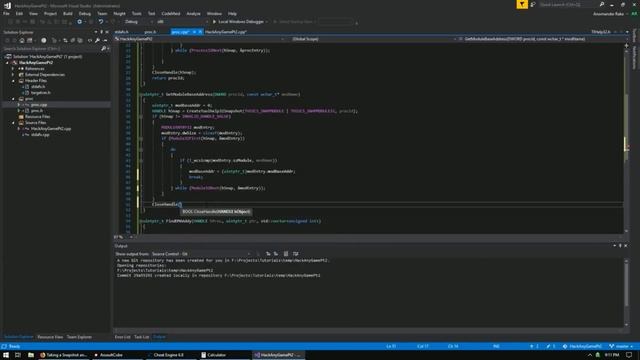The width and height of the screenshot is (640, 360).
Task: Open the Build menu
Action: [68, 13]
